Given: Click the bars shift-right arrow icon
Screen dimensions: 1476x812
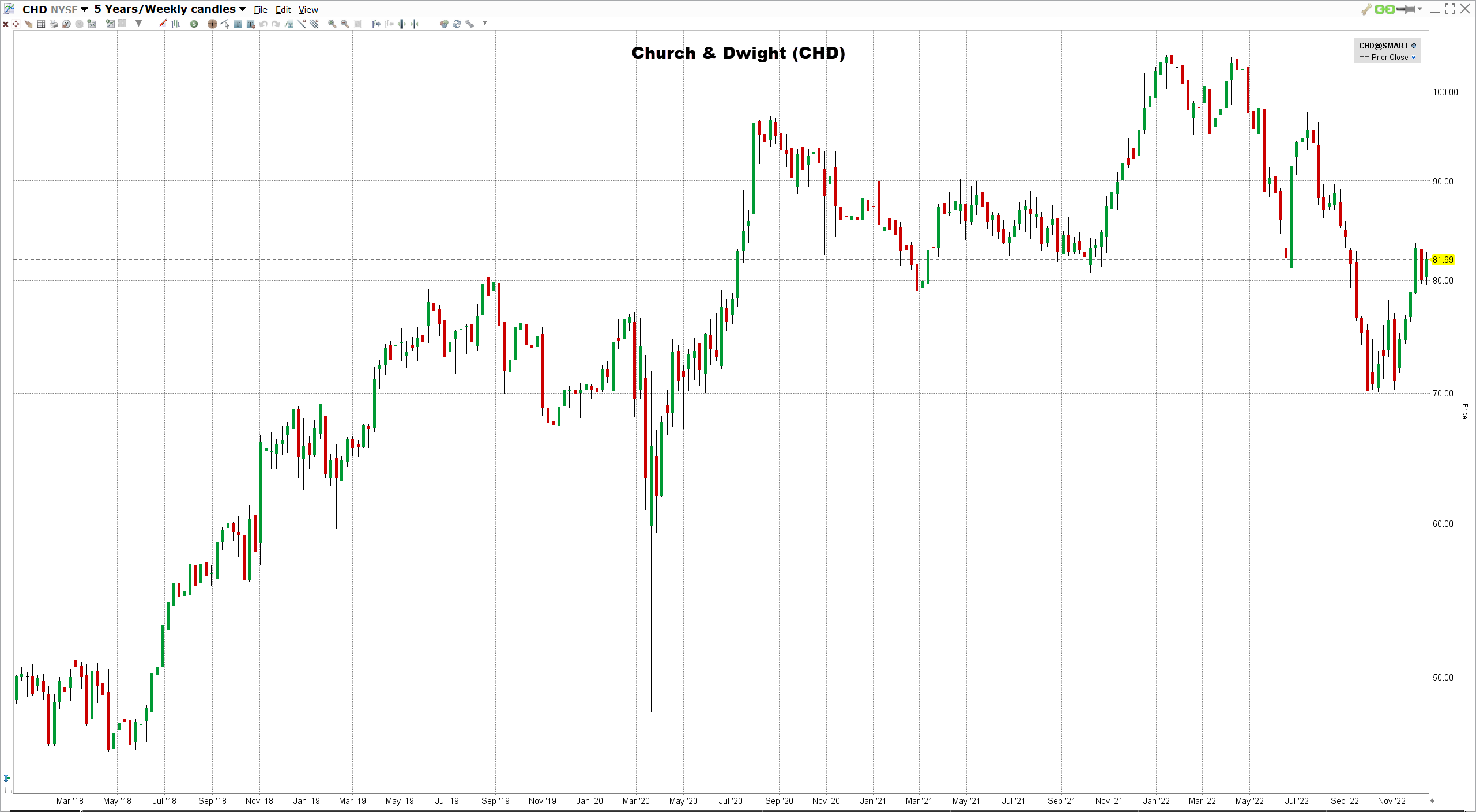Looking at the screenshot, I should [376, 24].
